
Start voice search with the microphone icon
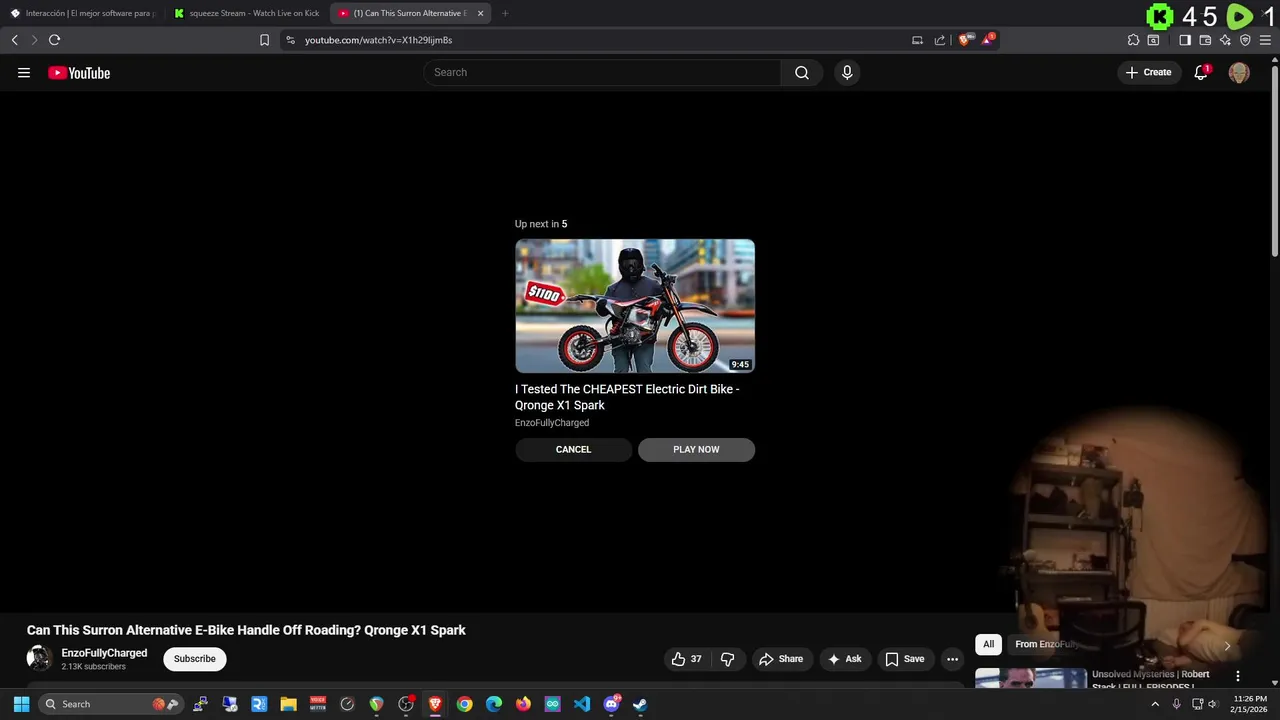(x=847, y=72)
